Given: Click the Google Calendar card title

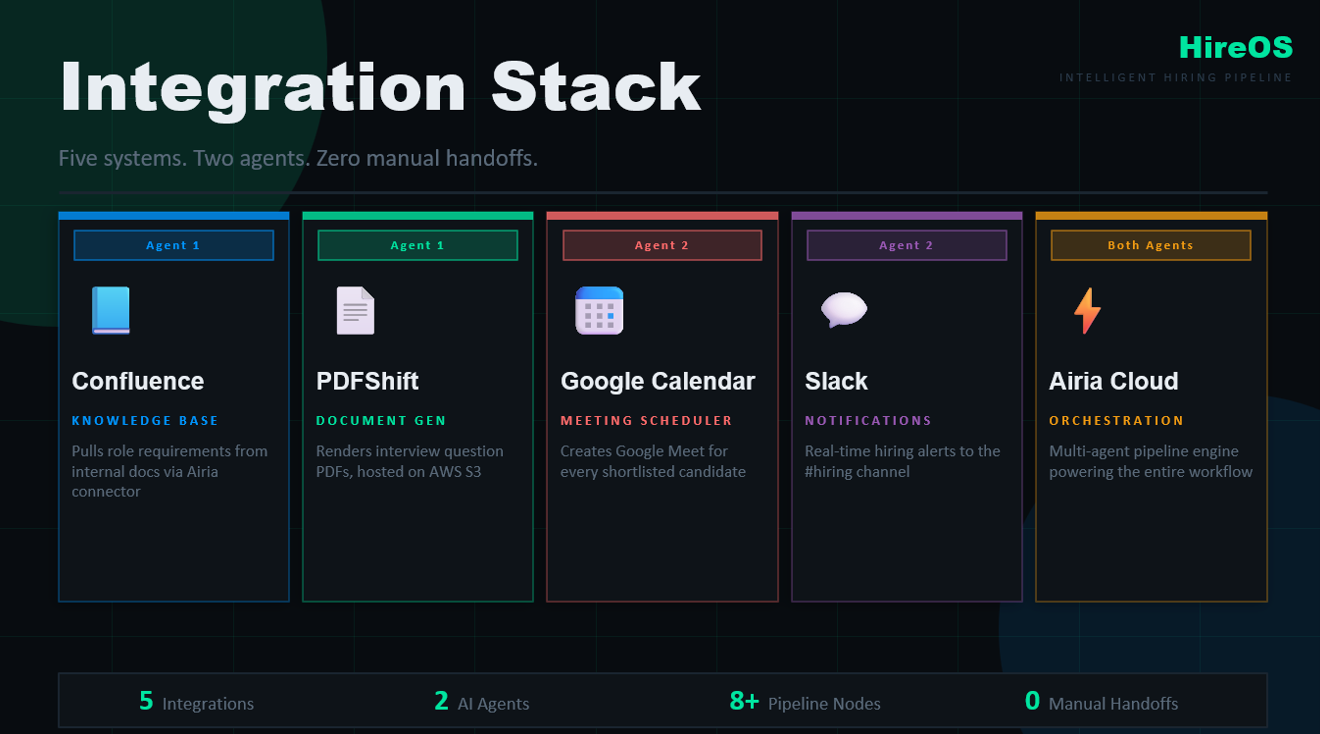Looking at the screenshot, I should click(x=658, y=381).
